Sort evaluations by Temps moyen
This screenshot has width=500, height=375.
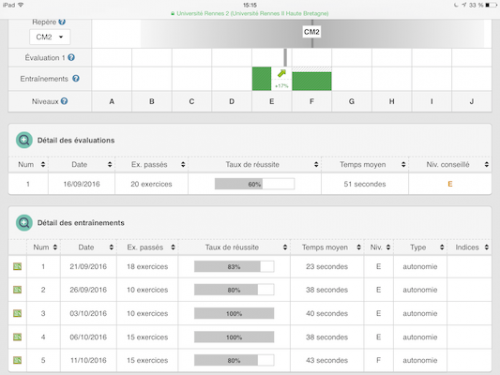click(x=403, y=164)
